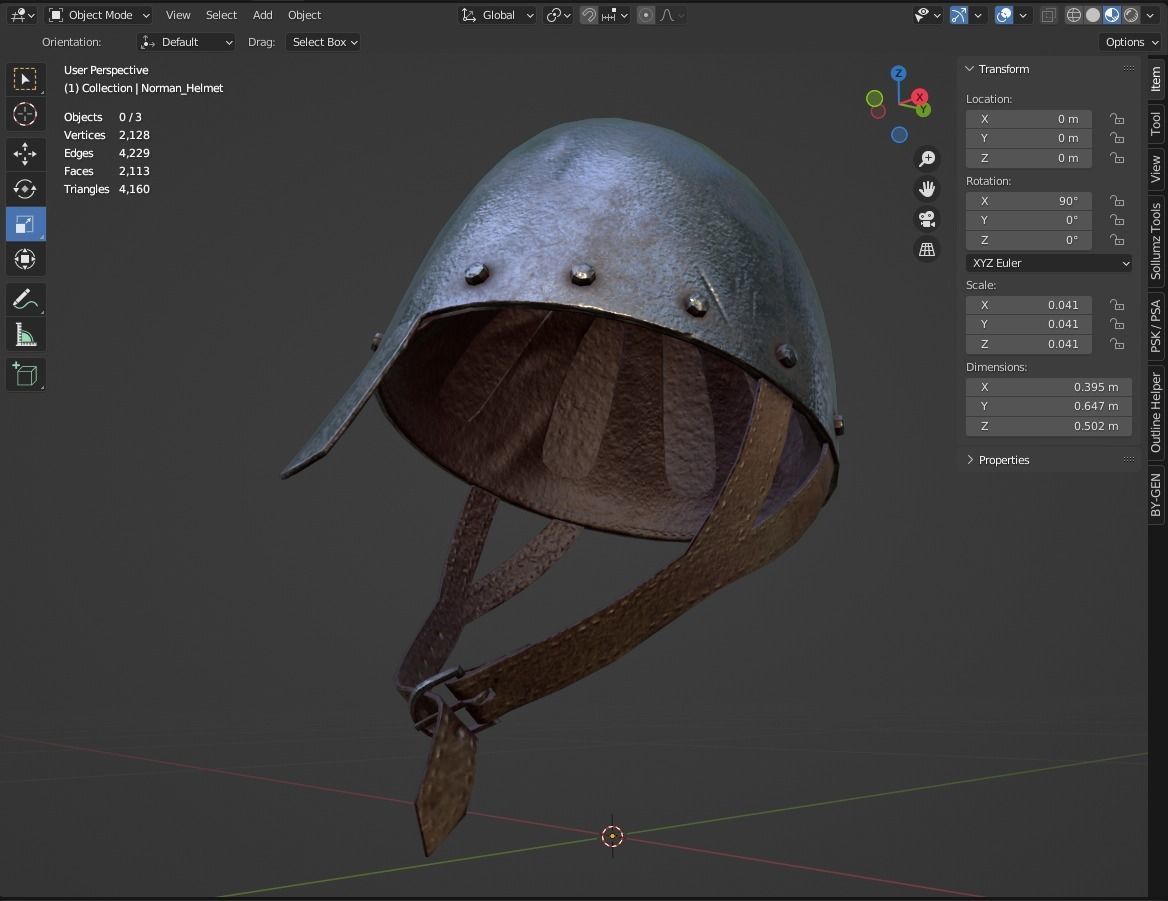Click the Zoom viewport magnifier icon
This screenshot has width=1168, height=901.
927,159
